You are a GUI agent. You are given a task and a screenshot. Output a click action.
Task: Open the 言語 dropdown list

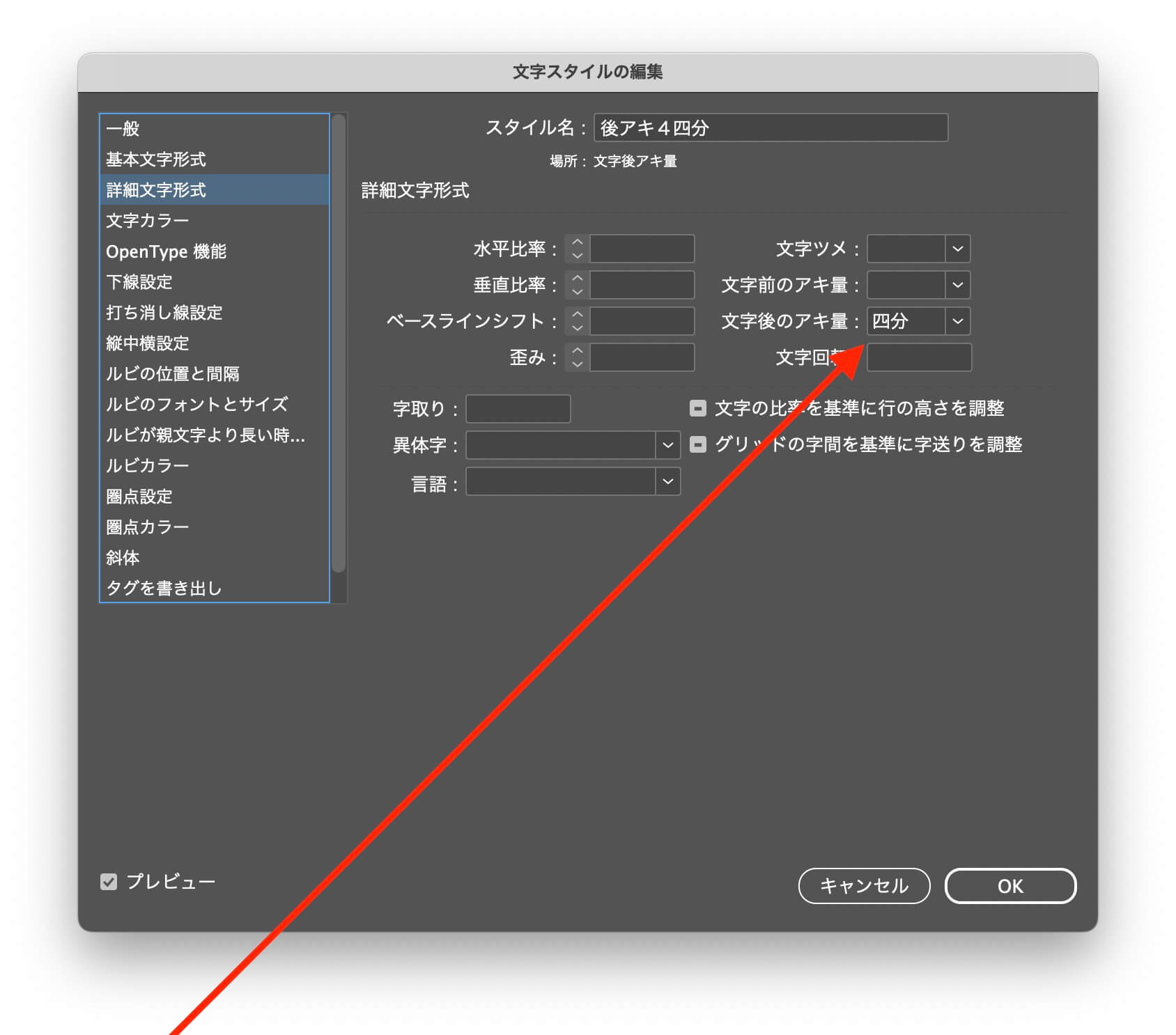point(667,481)
